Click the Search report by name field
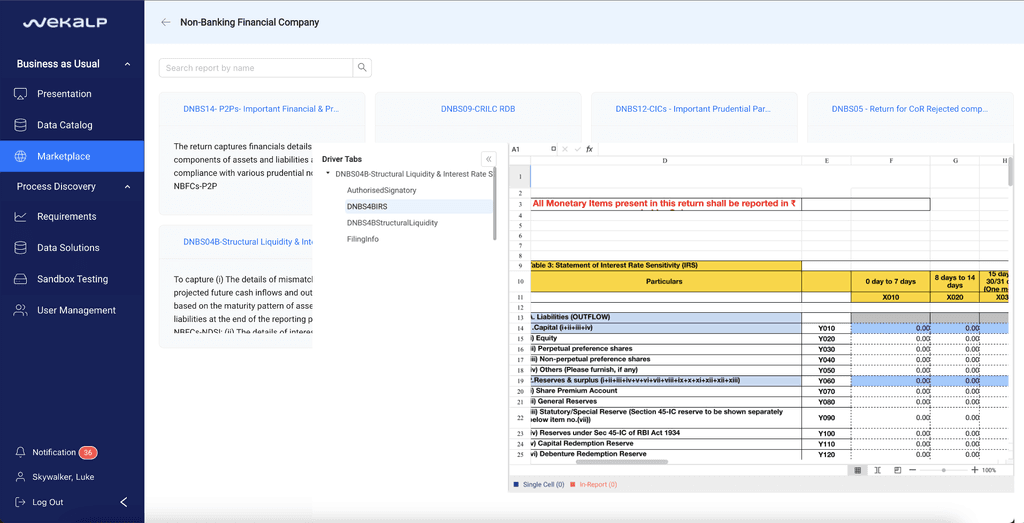 coord(256,68)
